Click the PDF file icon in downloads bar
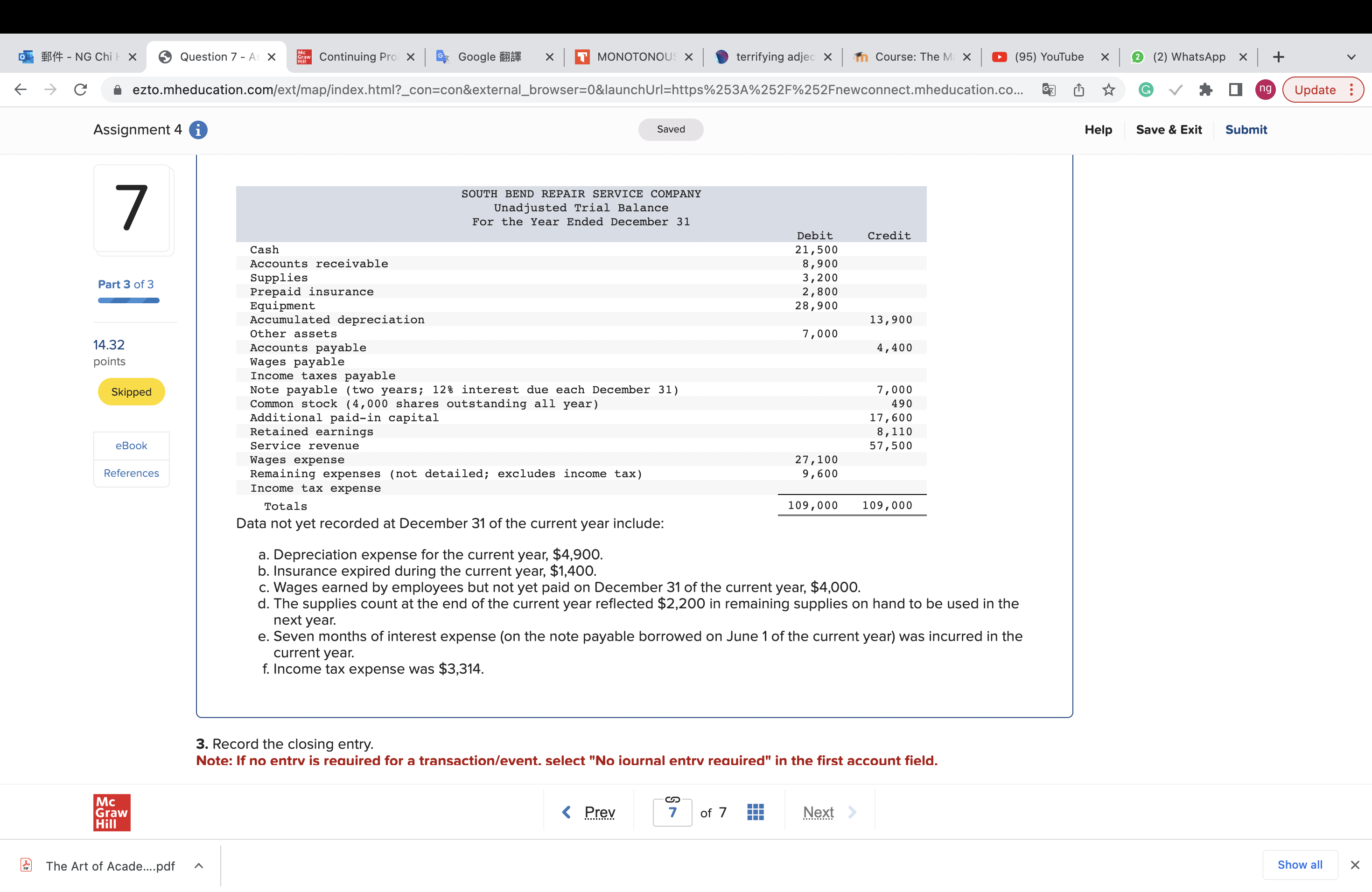1372x892 pixels. point(26,865)
